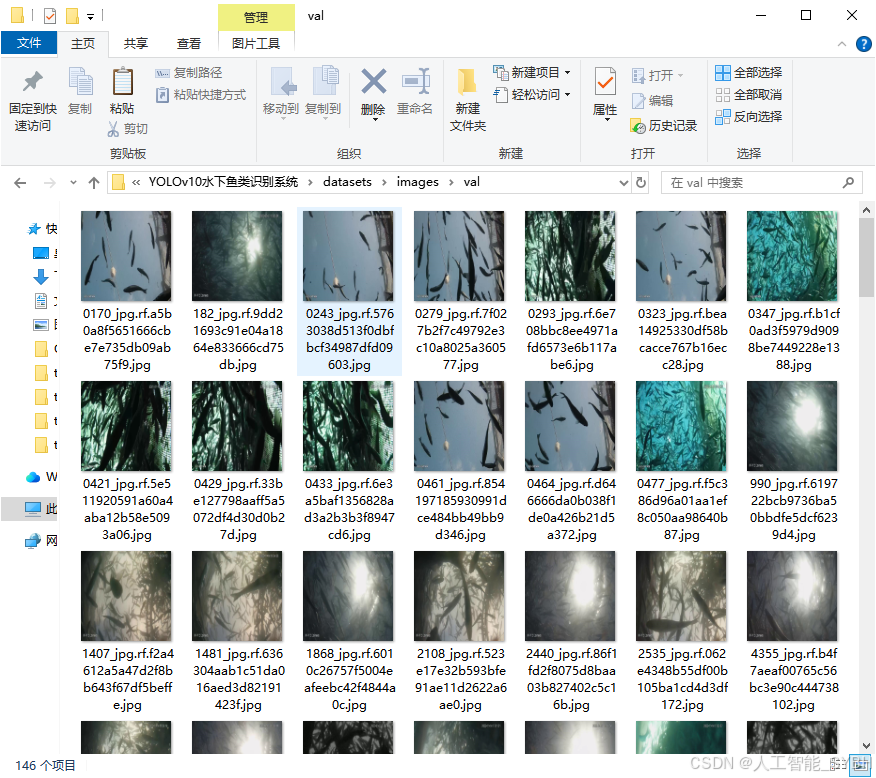Viewport: 876px width, 778px height.
Task: Open History record
Action: [664, 126]
